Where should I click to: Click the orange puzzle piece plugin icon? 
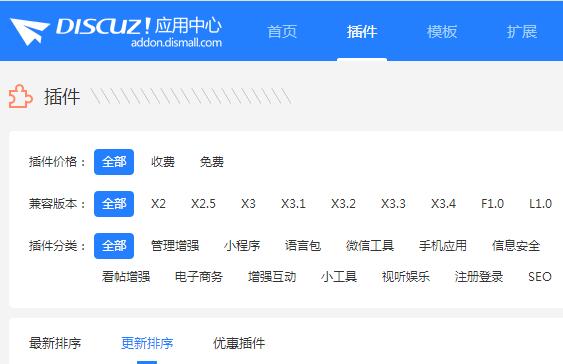20,96
